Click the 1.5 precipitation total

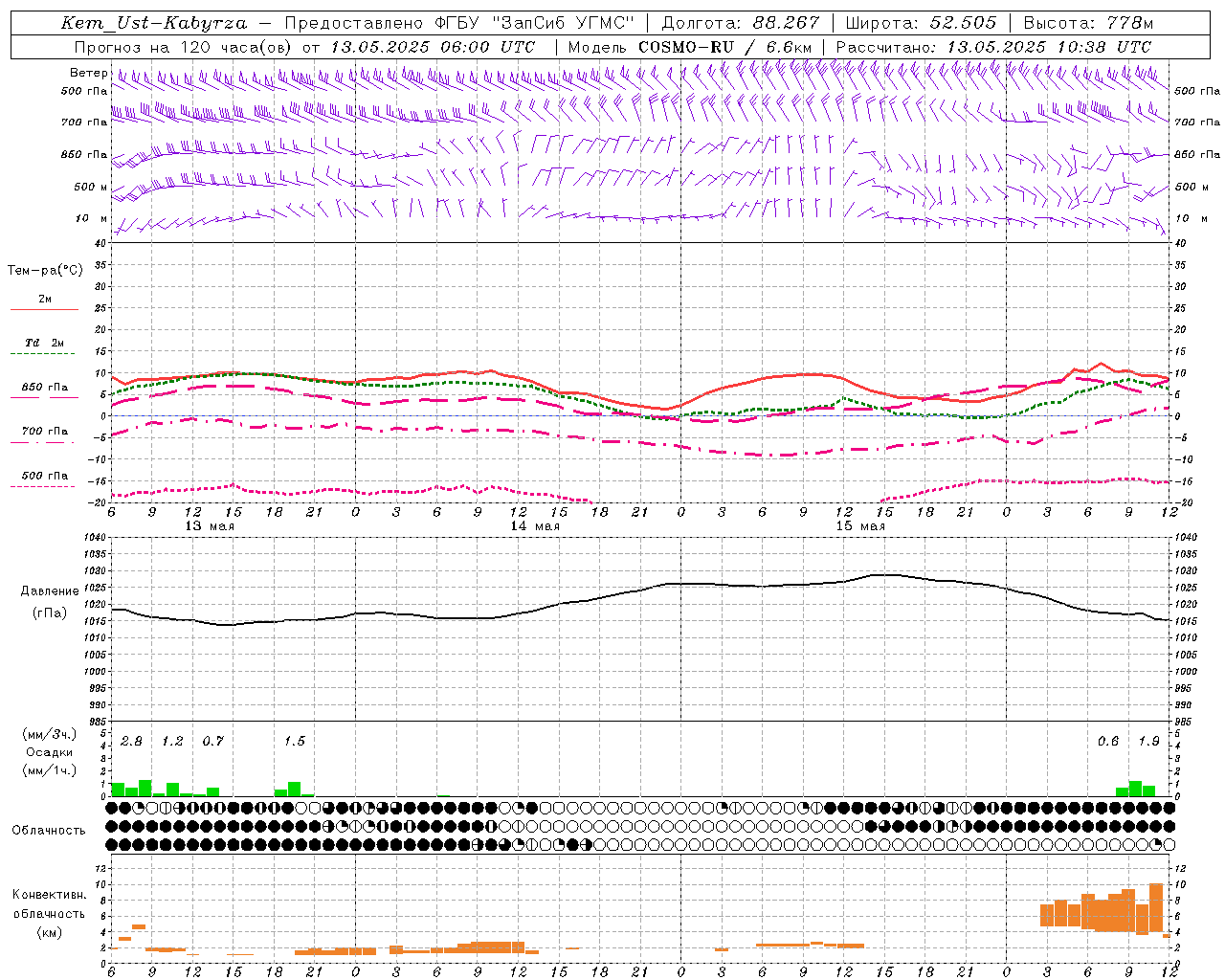294,742
